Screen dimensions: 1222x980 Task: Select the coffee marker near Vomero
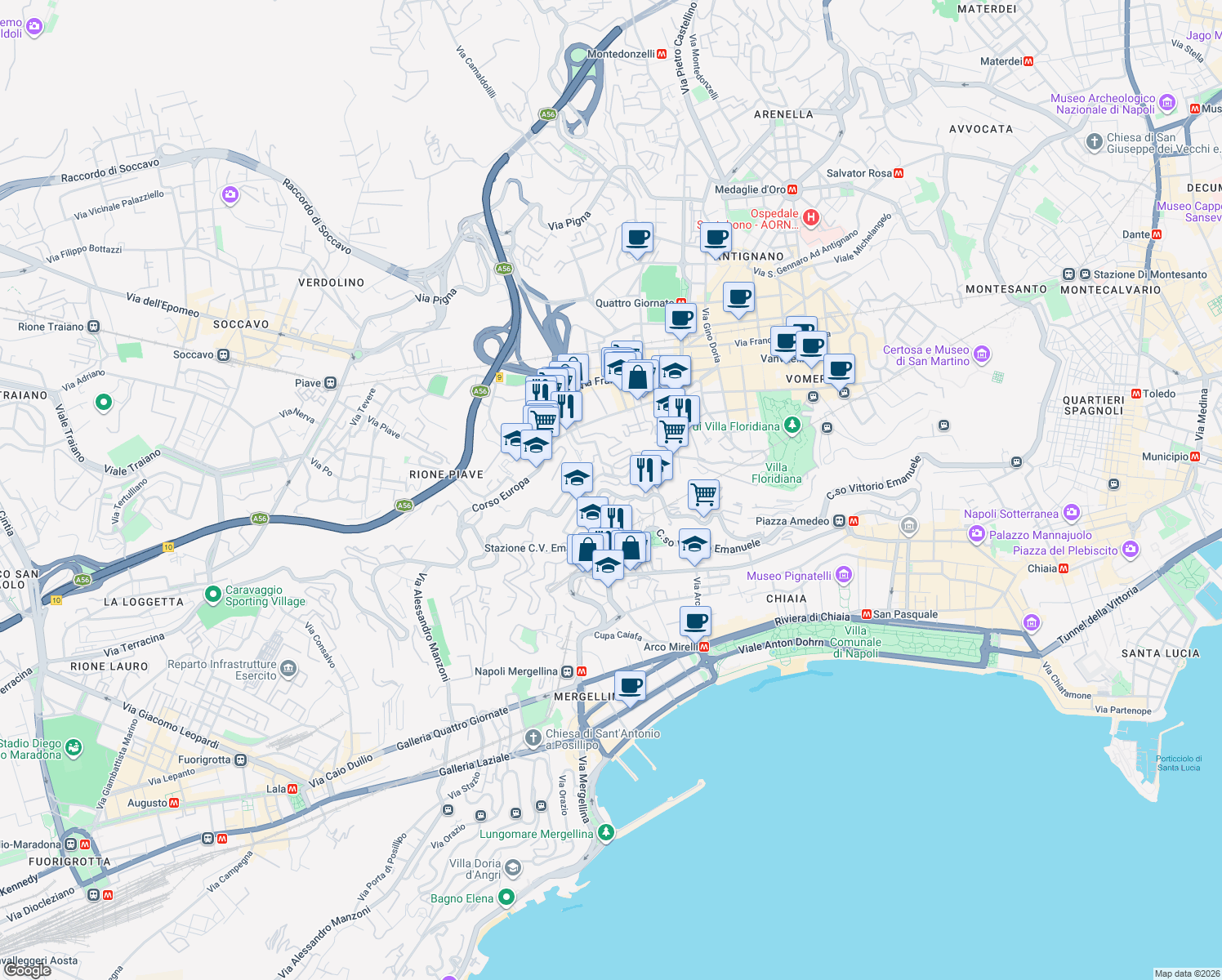tap(840, 369)
